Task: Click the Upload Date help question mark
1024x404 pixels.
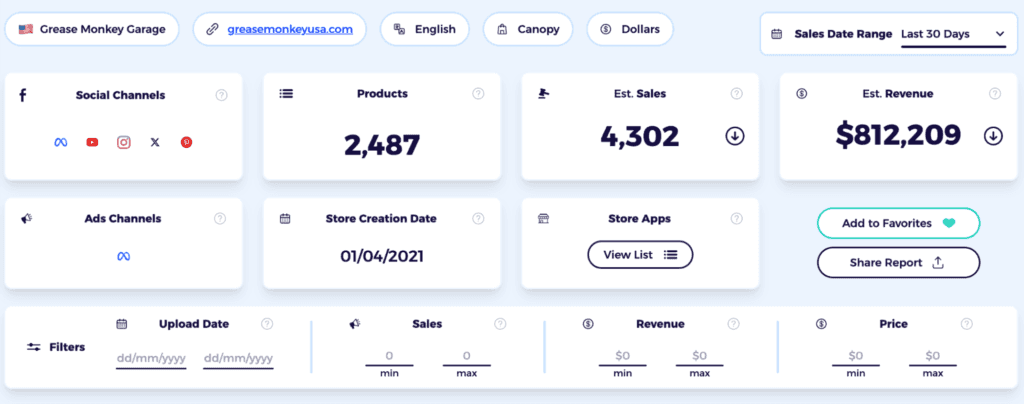Action: point(266,324)
